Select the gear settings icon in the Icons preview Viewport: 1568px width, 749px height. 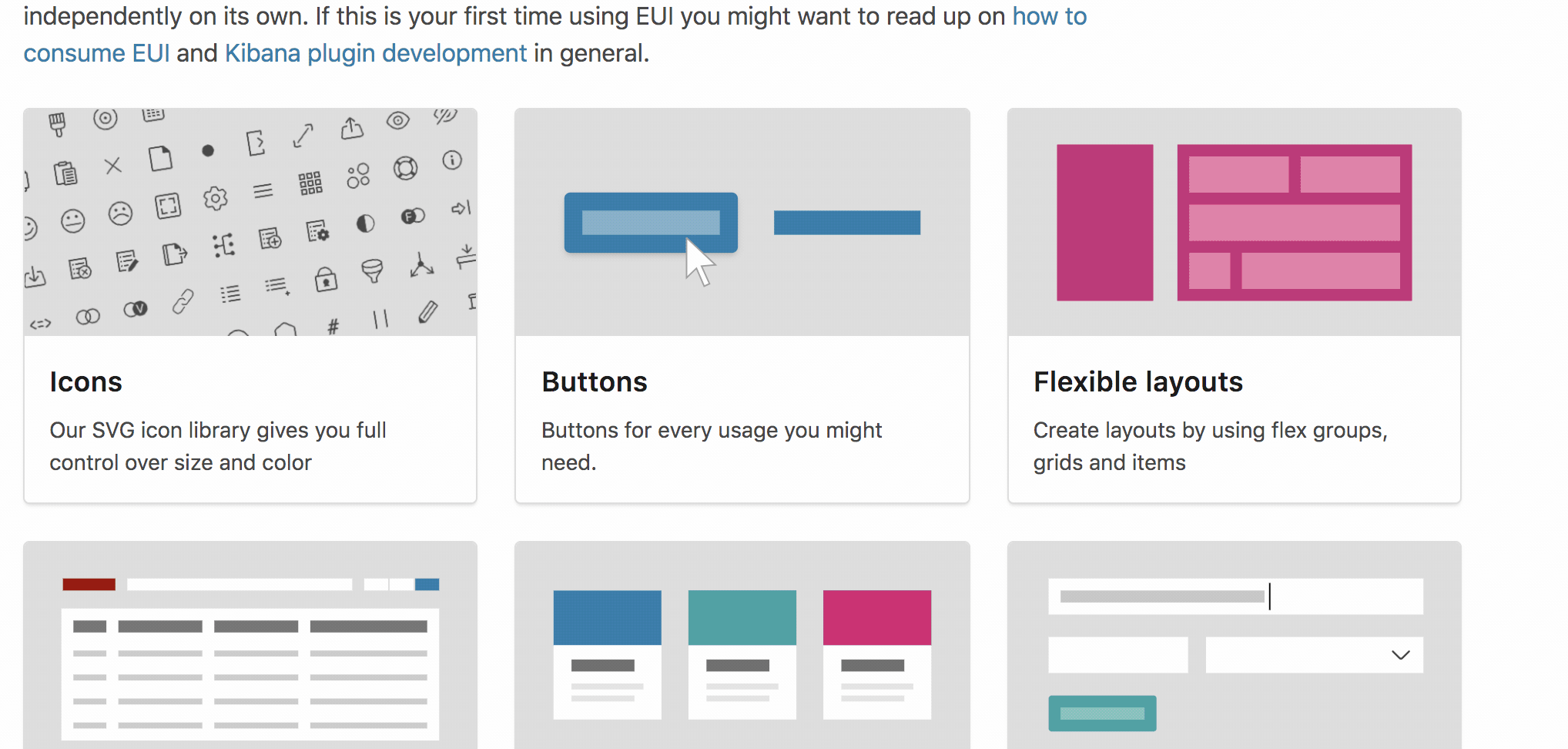[214, 200]
